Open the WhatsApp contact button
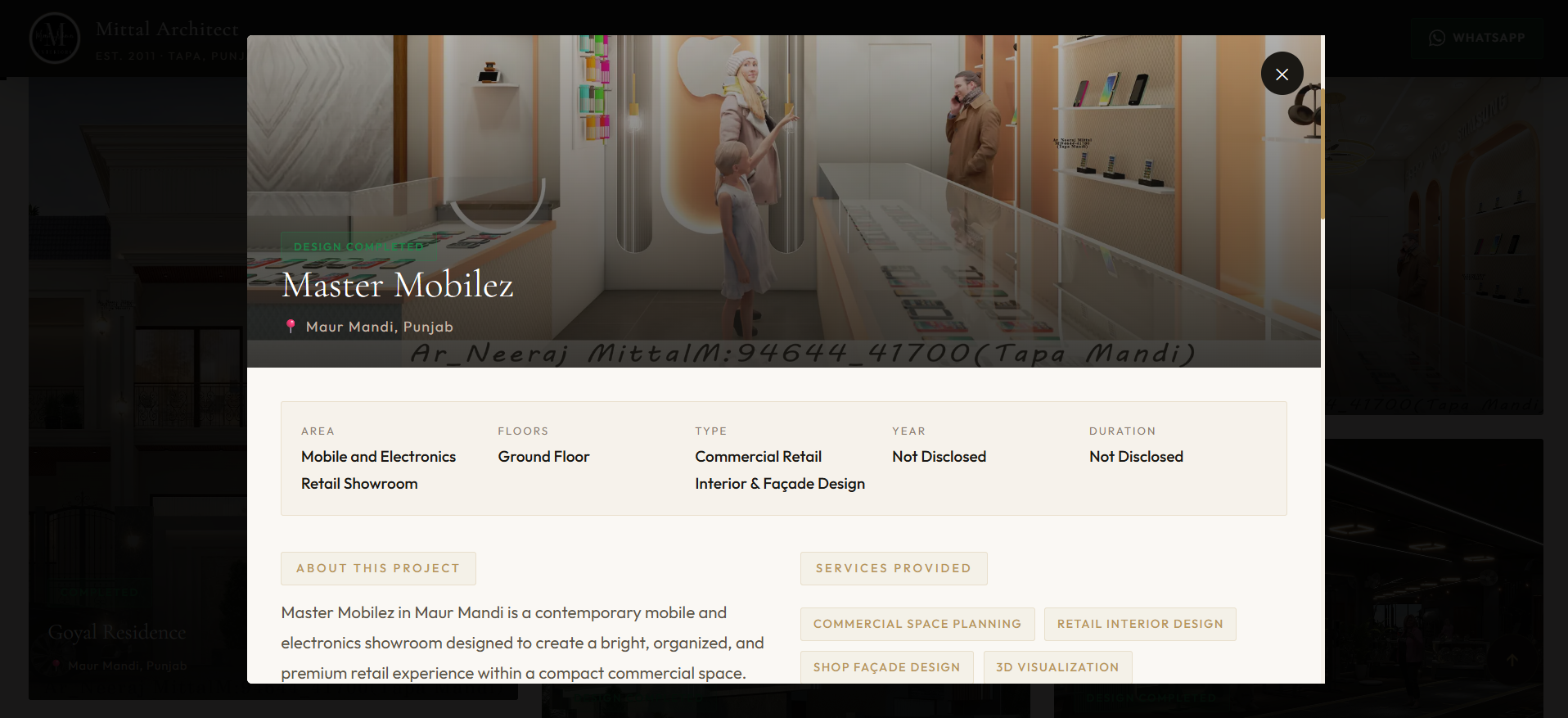This screenshot has width=1568, height=718. click(x=1476, y=38)
